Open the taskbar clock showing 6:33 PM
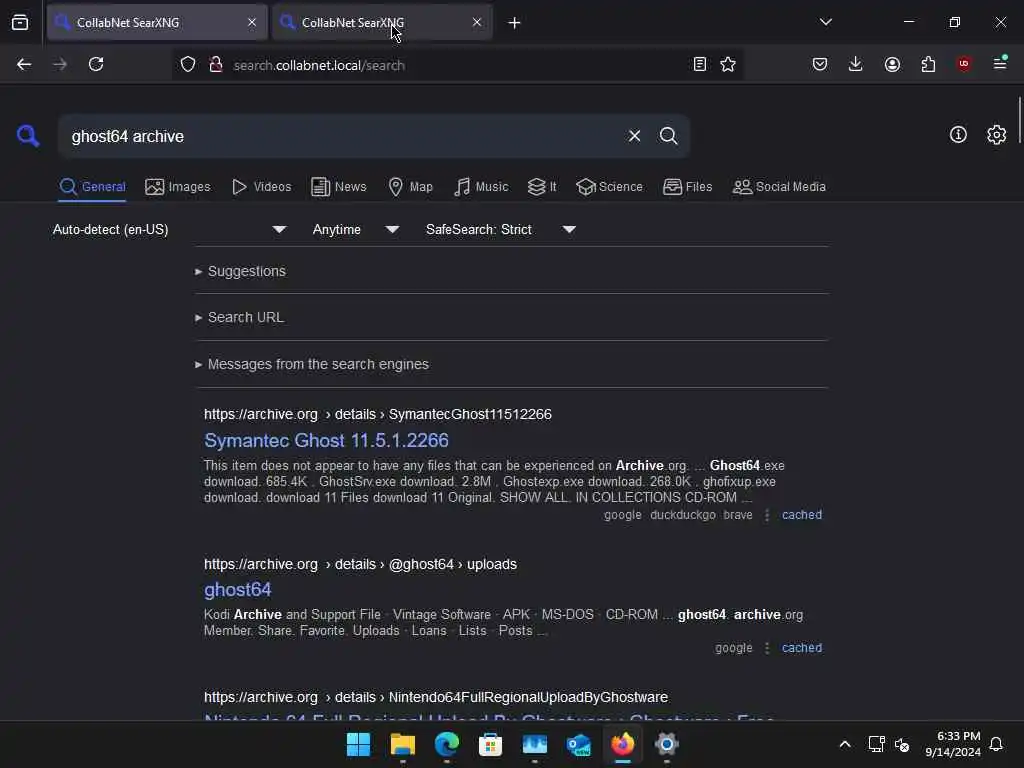The height and width of the screenshot is (768, 1024). pyautogui.click(x=952, y=744)
